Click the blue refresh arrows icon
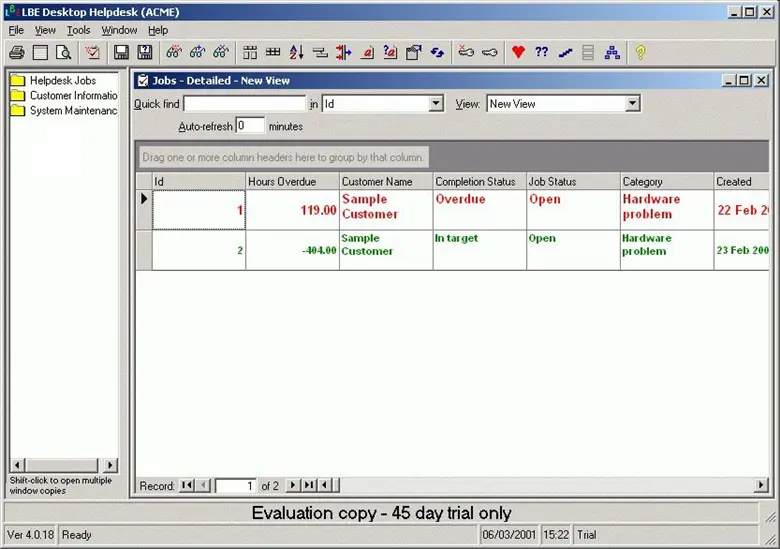Image resolution: width=780 pixels, height=549 pixels. click(437, 52)
